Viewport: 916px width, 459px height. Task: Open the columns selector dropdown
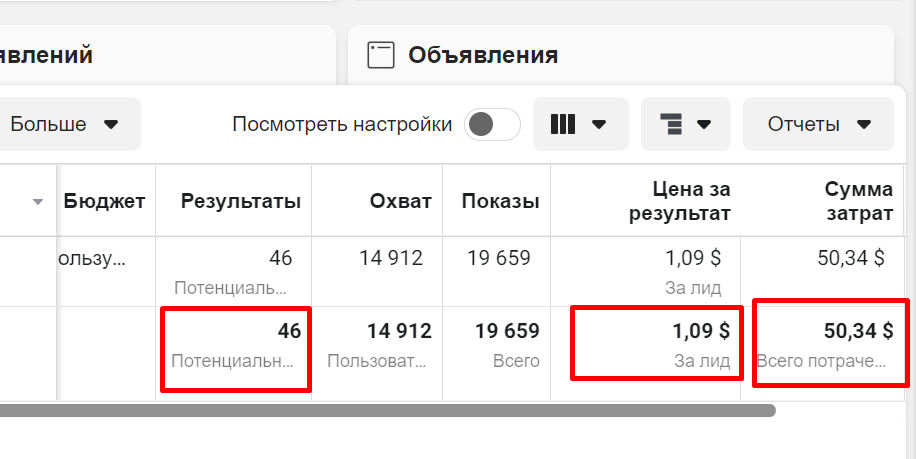[x=580, y=124]
